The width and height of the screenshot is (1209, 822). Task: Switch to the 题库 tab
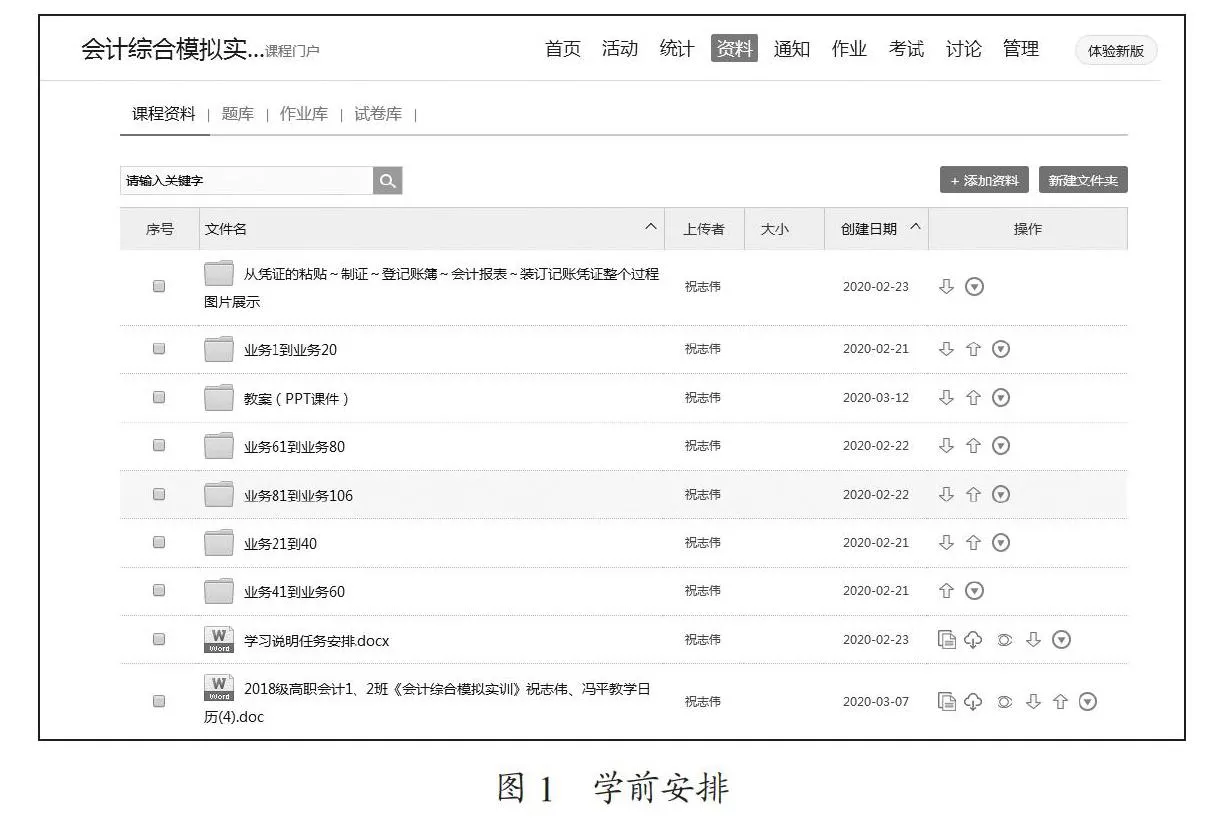[238, 114]
